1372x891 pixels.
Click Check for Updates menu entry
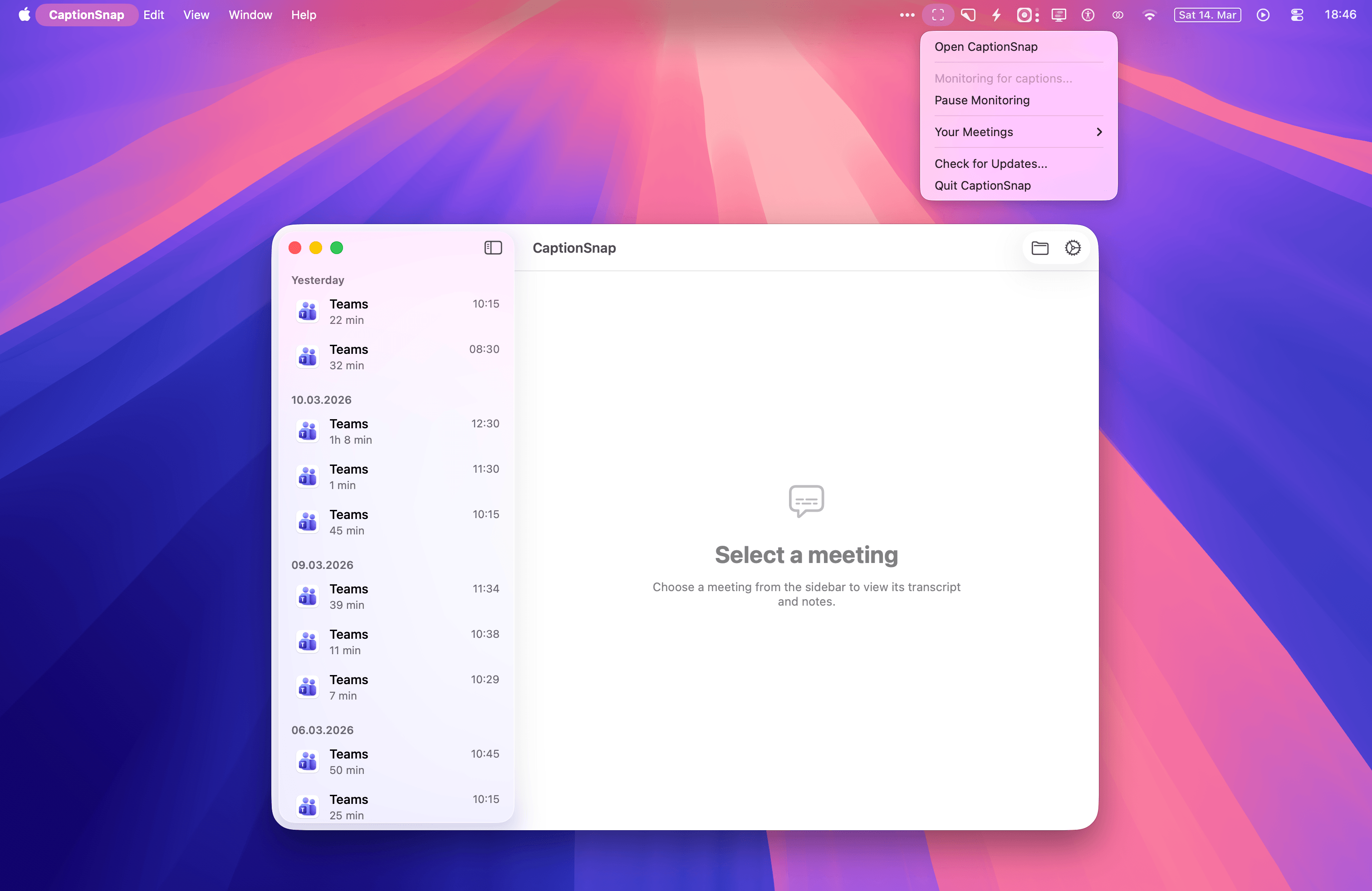[990, 164]
